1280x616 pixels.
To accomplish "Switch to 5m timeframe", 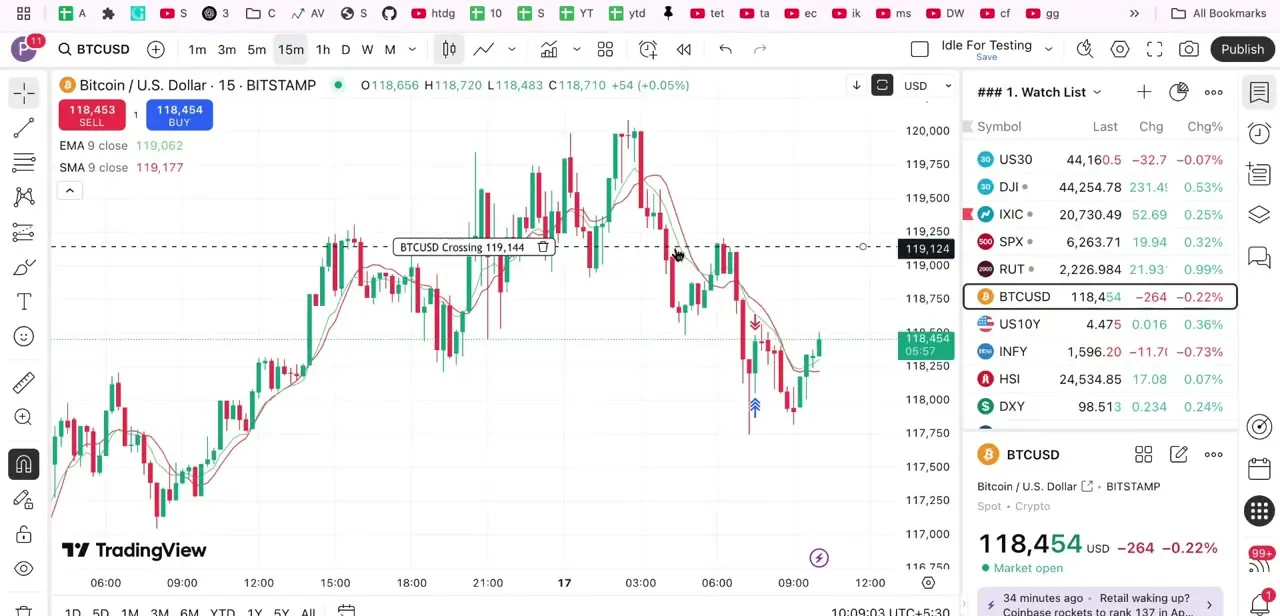I will [257, 49].
